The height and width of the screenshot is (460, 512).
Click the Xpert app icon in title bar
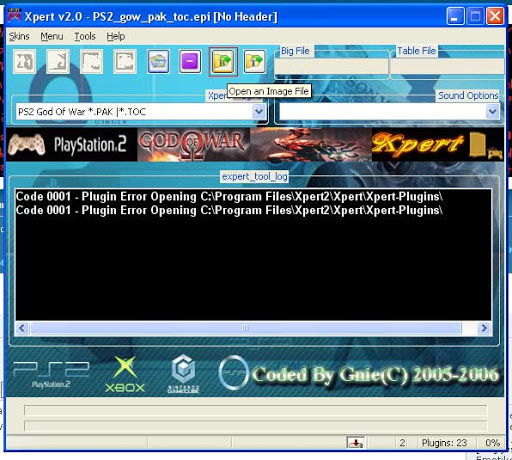[x=15, y=16]
